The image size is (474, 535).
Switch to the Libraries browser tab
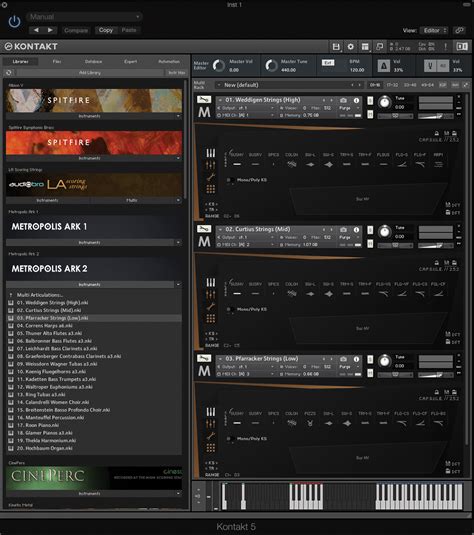(x=20, y=62)
